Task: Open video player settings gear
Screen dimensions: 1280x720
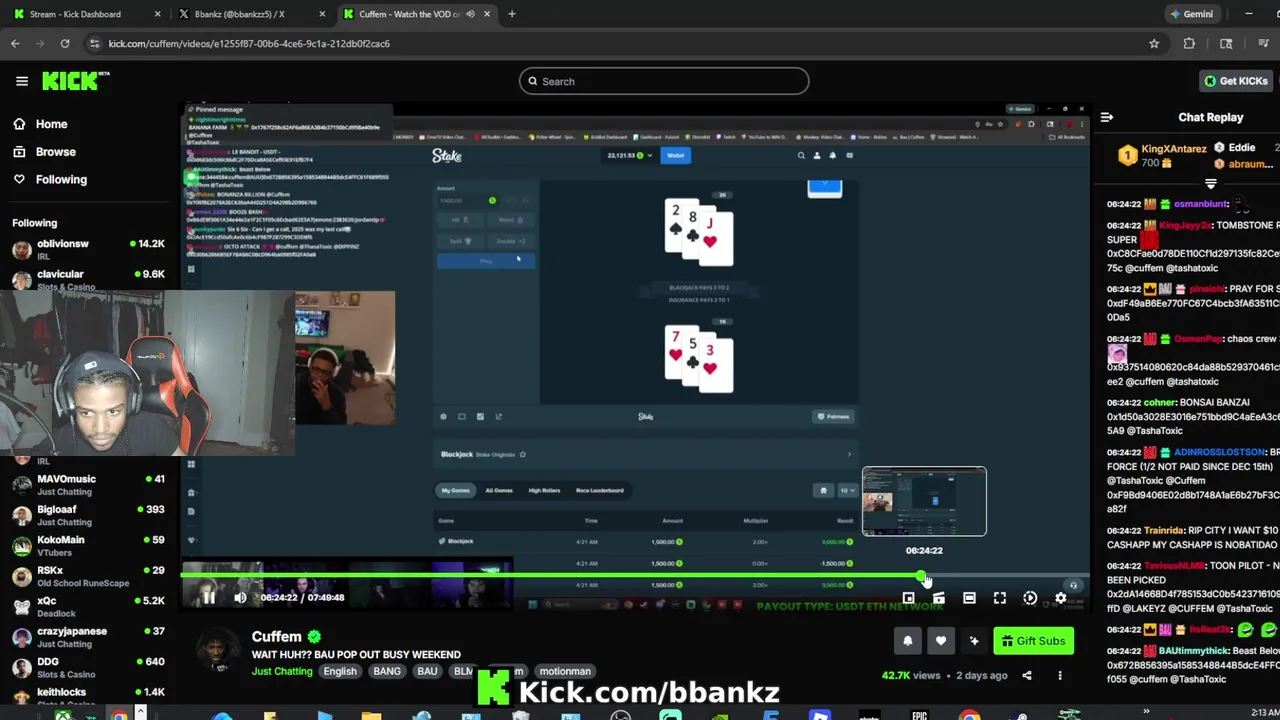Action: point(1061,598)
